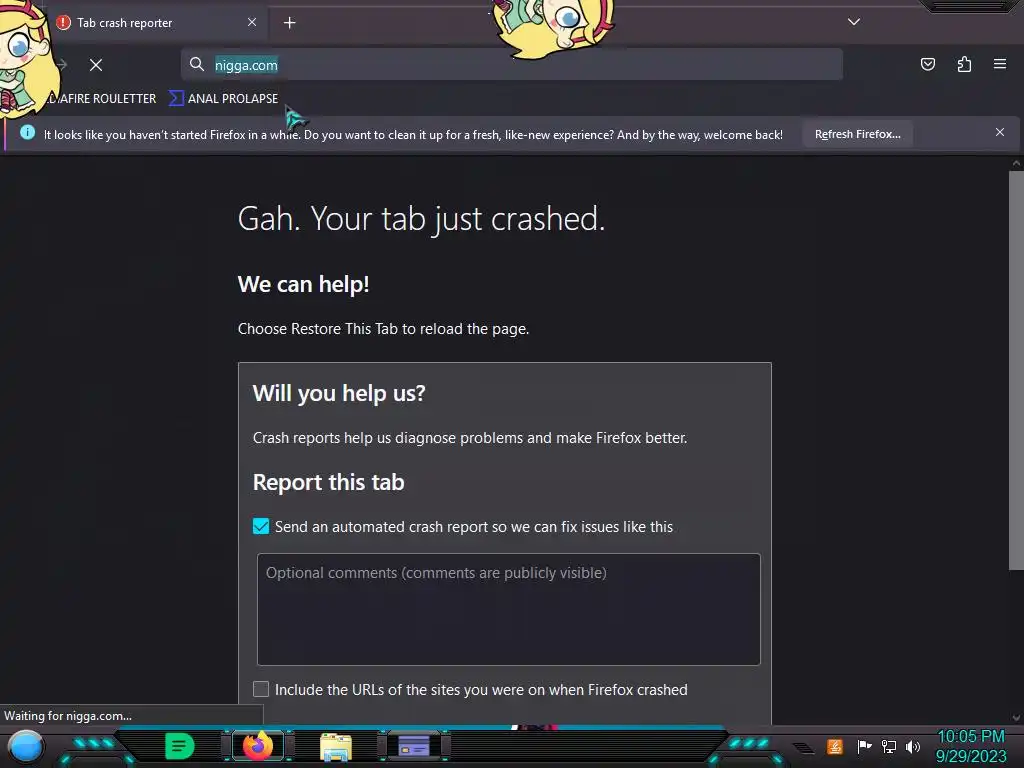The image size is (1024, 768).
Task: Click the taskbar clock showing 10:05 PM
Action: tap(971, 746)
